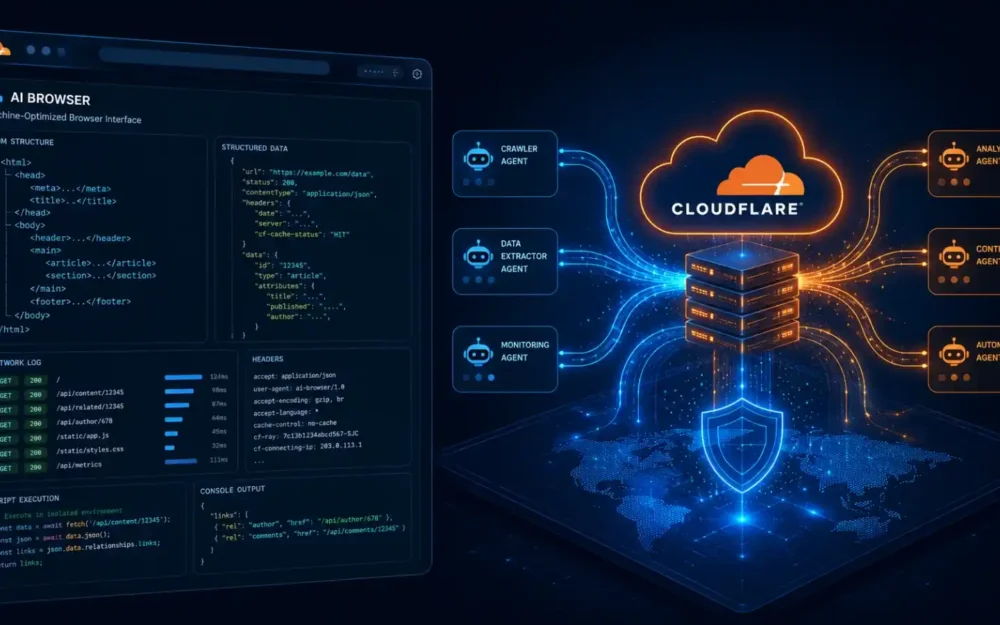
Task: Click the Crawler Agent robot icon
Action: point(478,156)
